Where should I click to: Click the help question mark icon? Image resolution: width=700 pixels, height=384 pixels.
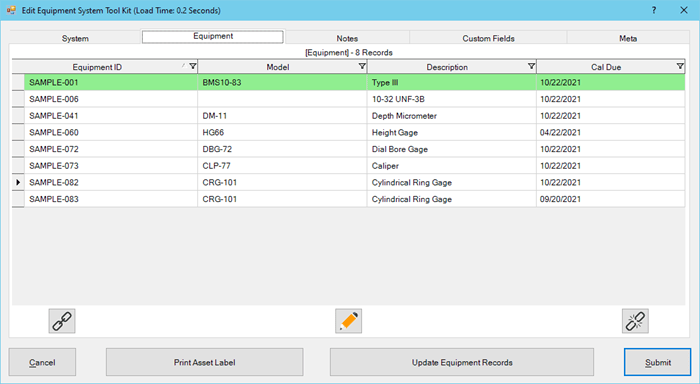click(x=654, y=10)
